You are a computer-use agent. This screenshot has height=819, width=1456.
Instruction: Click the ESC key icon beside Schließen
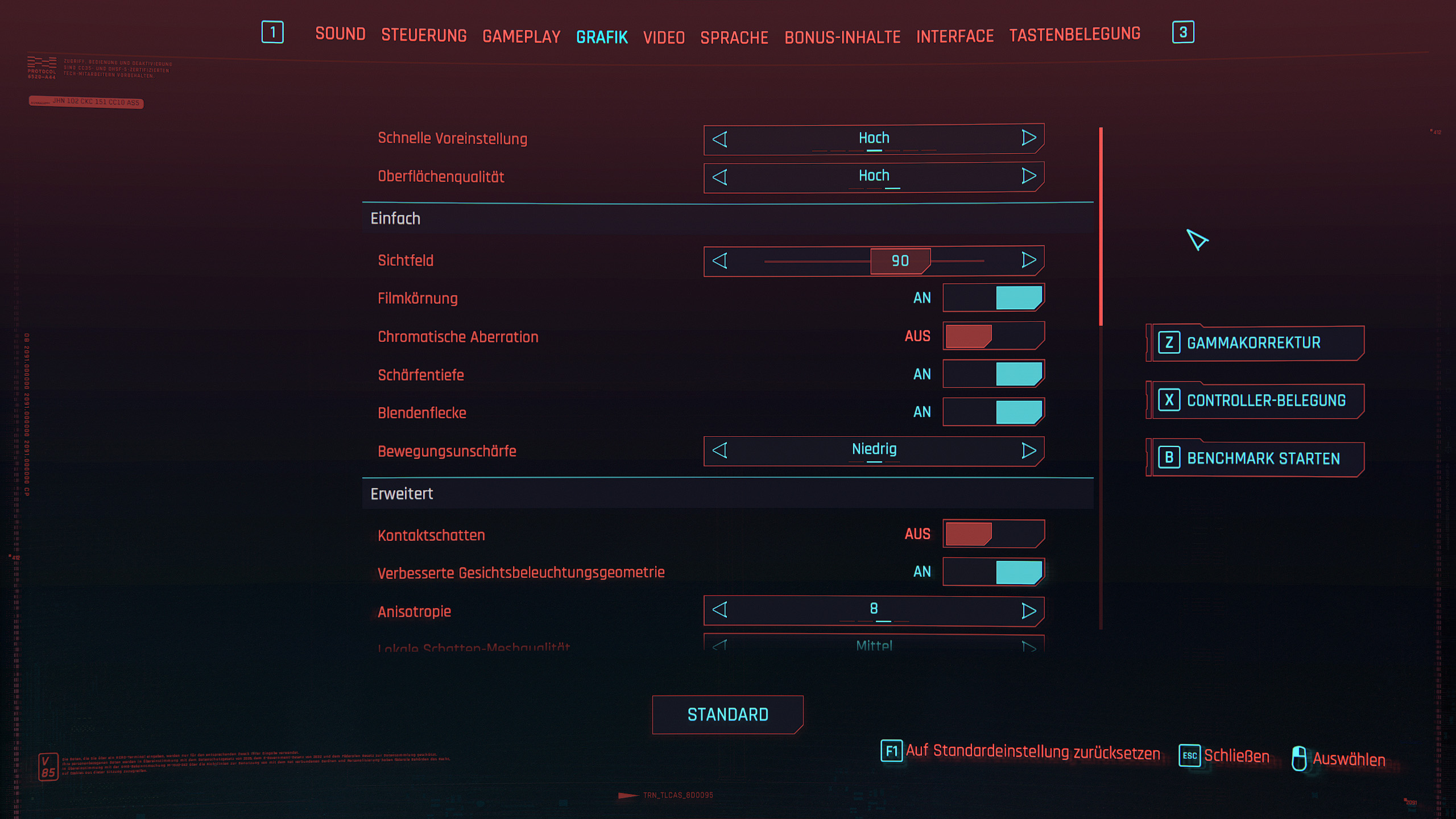point(1189,755)
